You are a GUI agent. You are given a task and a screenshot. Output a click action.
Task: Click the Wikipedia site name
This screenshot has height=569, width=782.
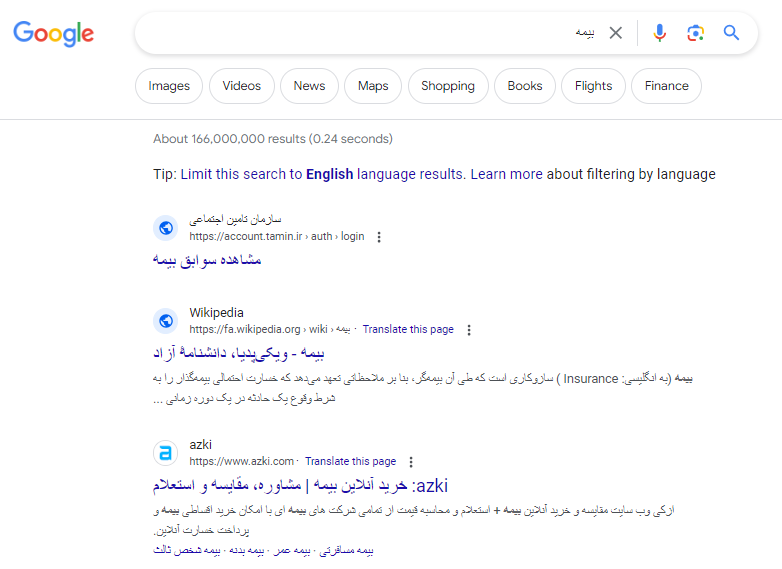click(216, 313)
